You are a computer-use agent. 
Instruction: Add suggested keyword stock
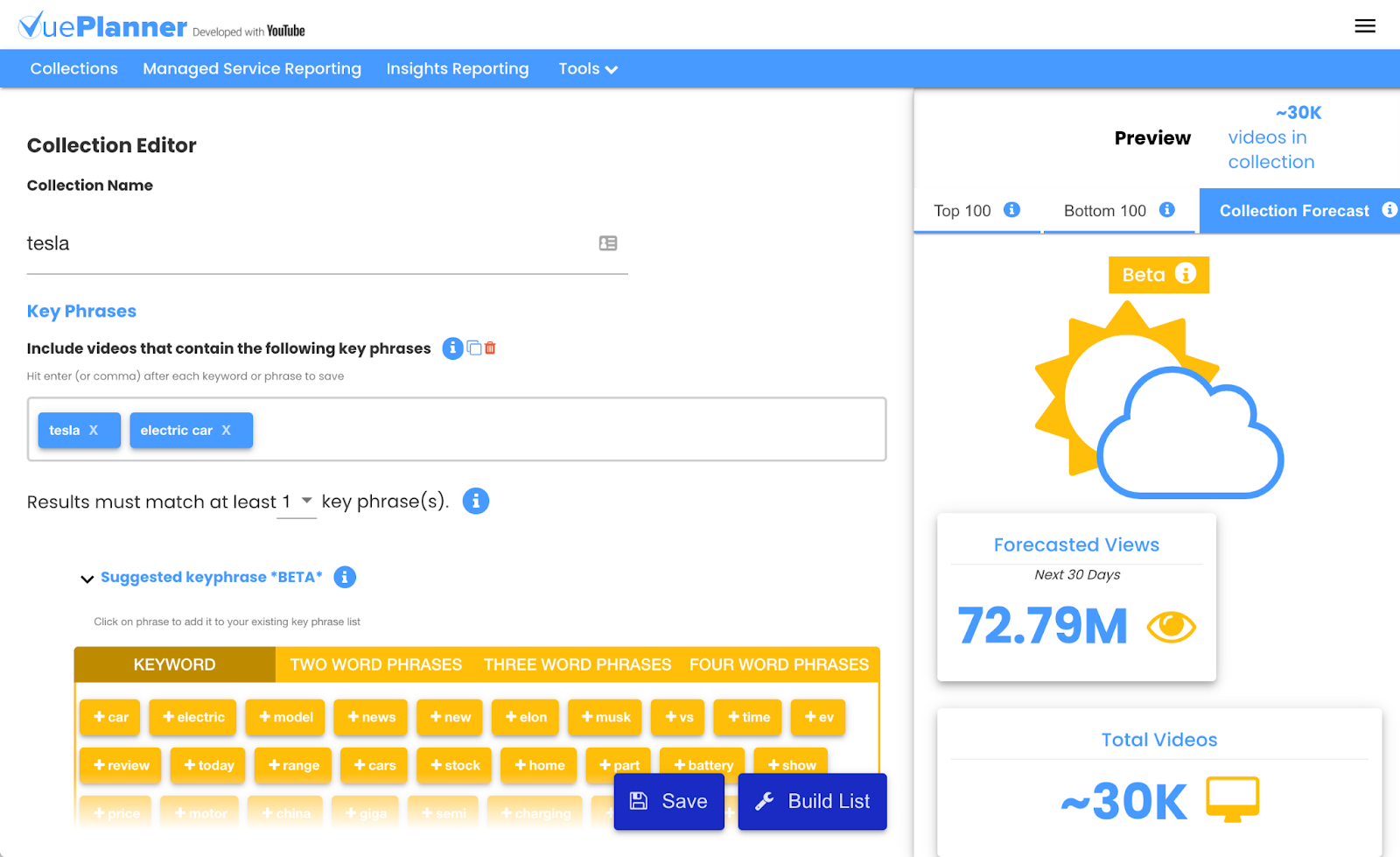(x=454, y=765)
